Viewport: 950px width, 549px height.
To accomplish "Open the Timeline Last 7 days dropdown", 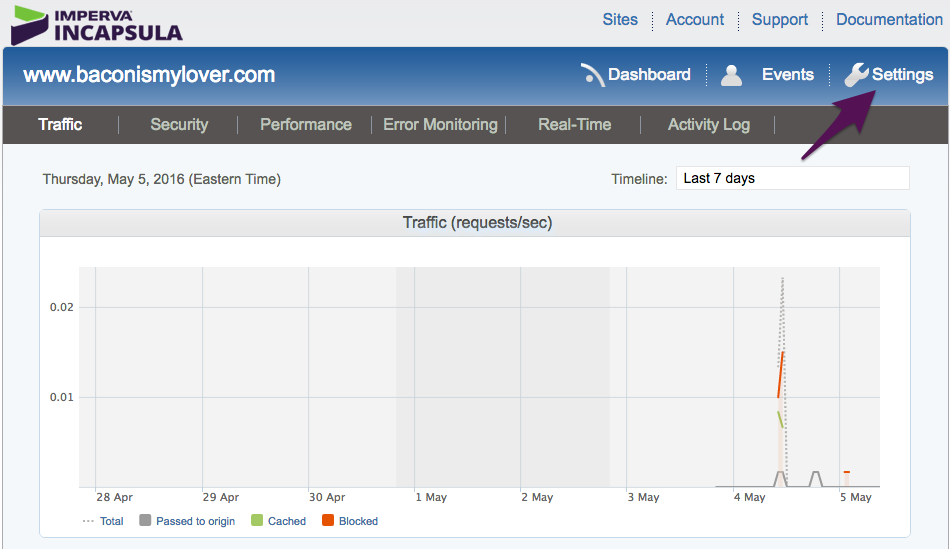I will click(792, 178).
